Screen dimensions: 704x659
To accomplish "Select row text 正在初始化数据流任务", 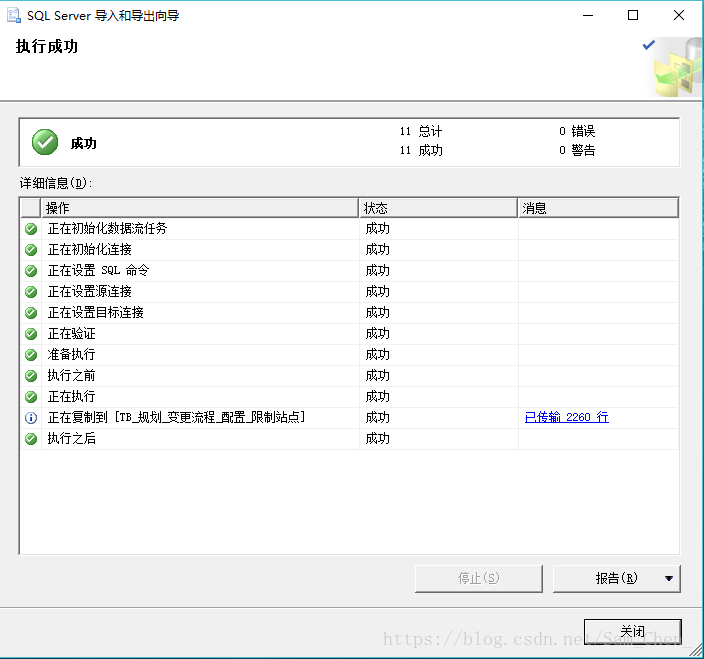I will 107,228.
